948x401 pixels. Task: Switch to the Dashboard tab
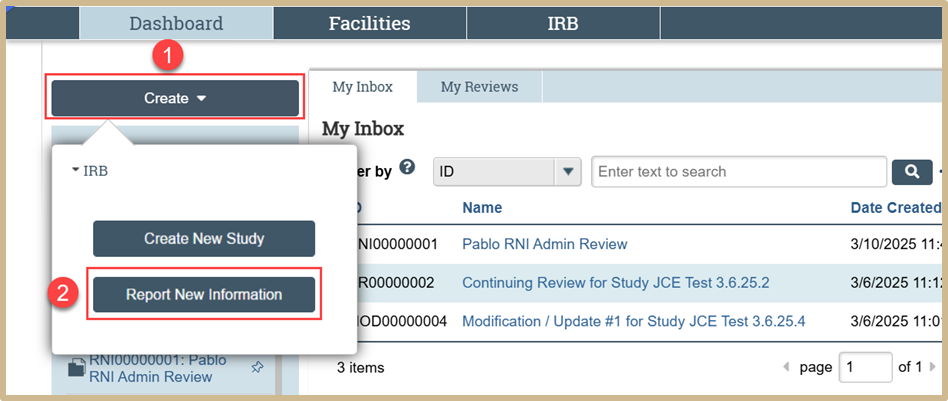(x=176, y=23)
